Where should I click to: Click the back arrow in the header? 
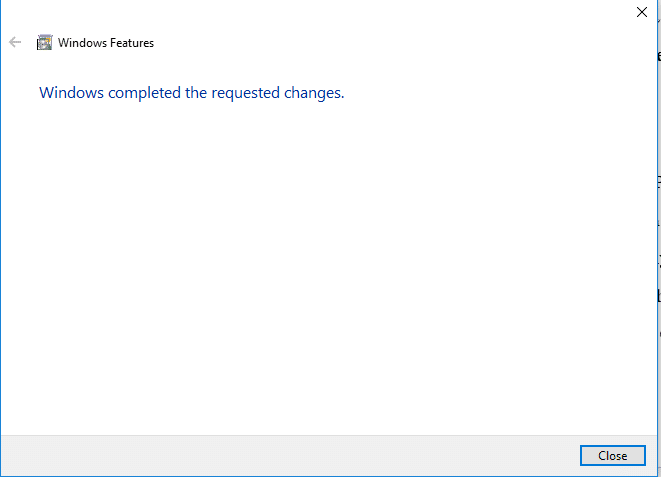click(x=15, y=42)
